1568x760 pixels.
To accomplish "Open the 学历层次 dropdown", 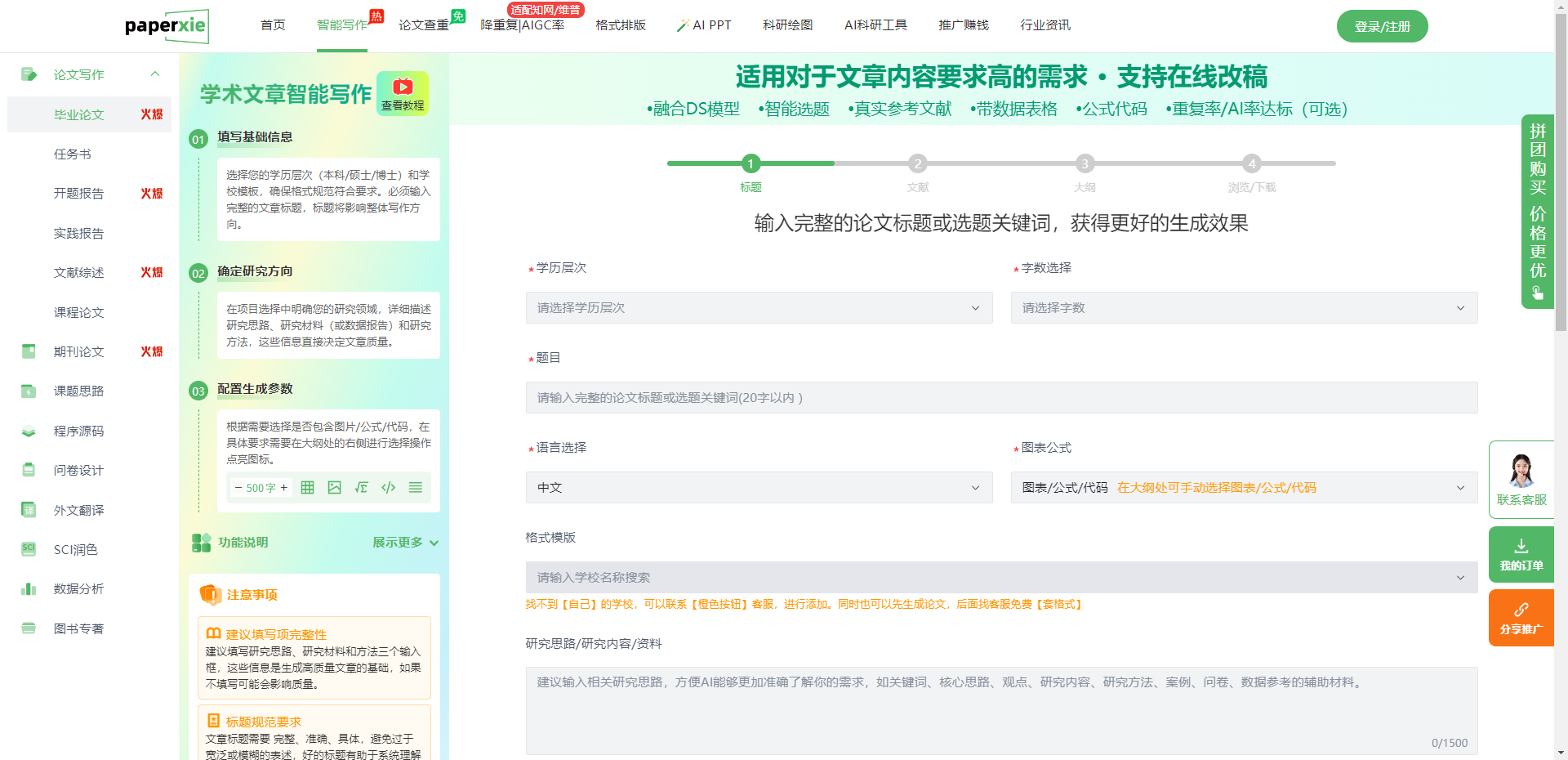I will click(759, 308).
